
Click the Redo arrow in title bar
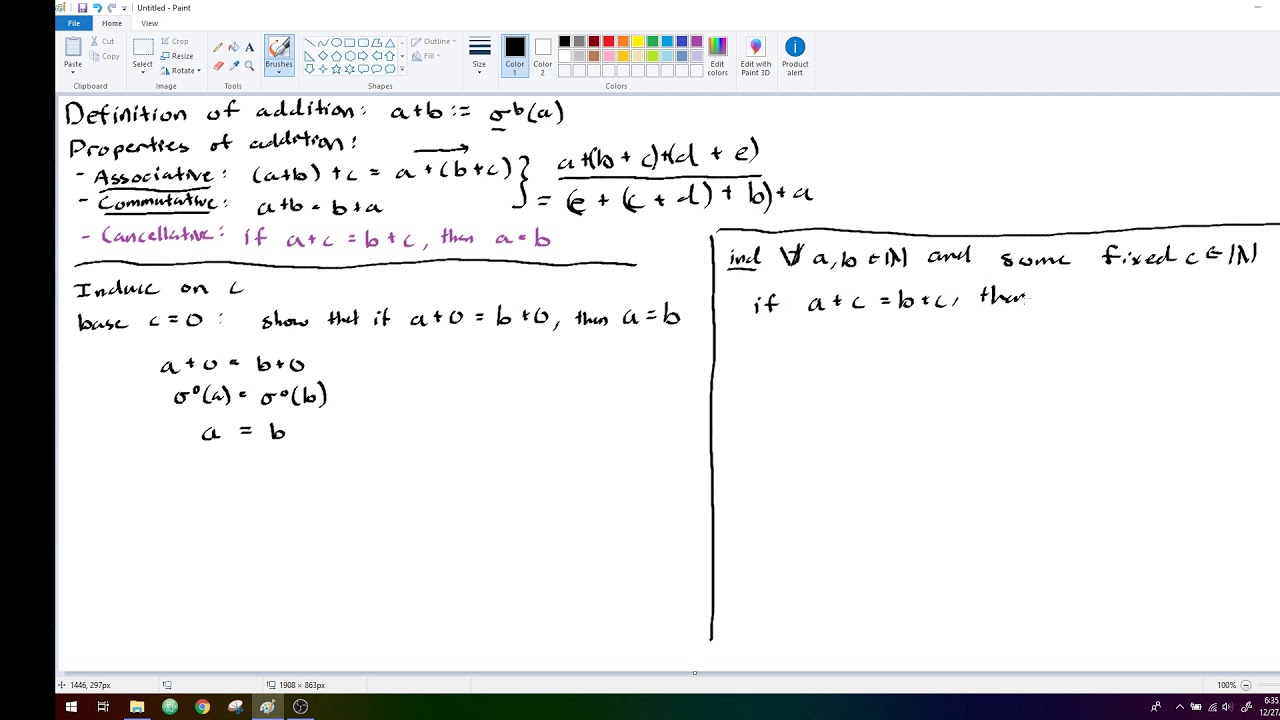(111, 8)
